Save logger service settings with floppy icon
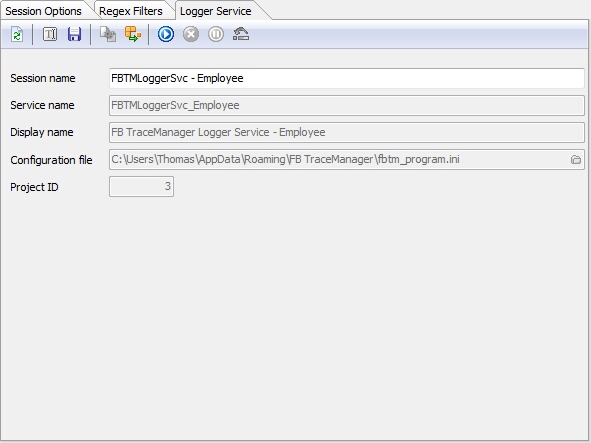 74,34
